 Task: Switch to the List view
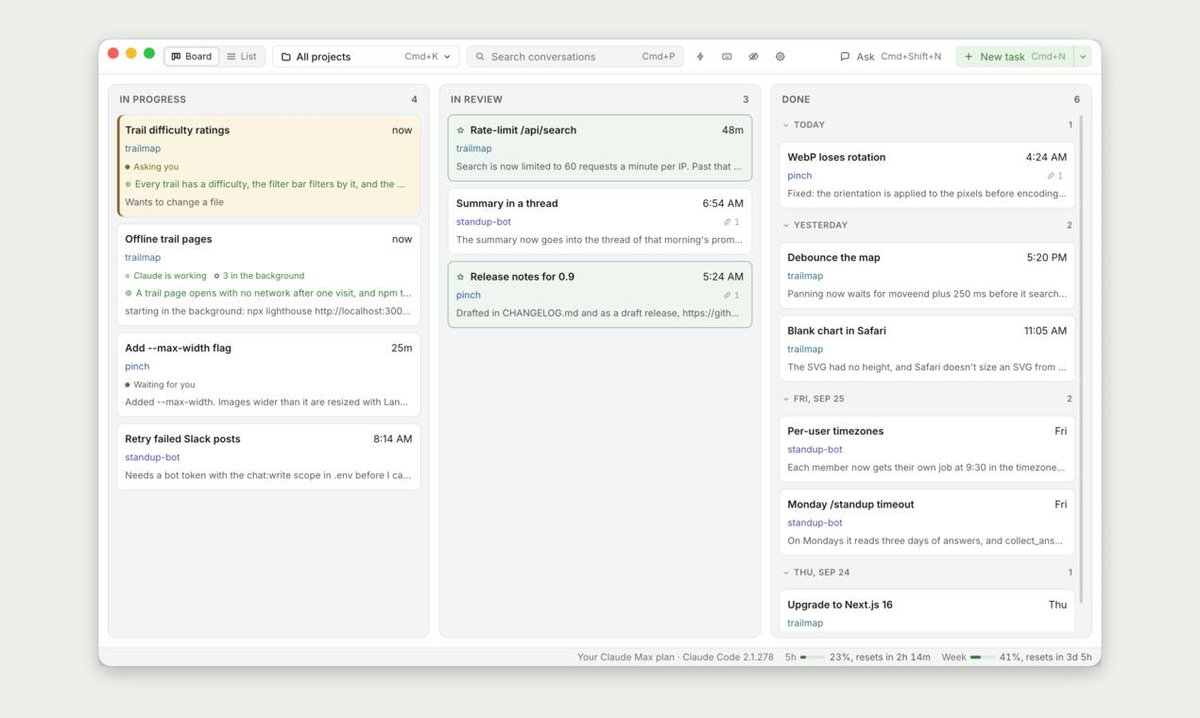pos(241,57)
